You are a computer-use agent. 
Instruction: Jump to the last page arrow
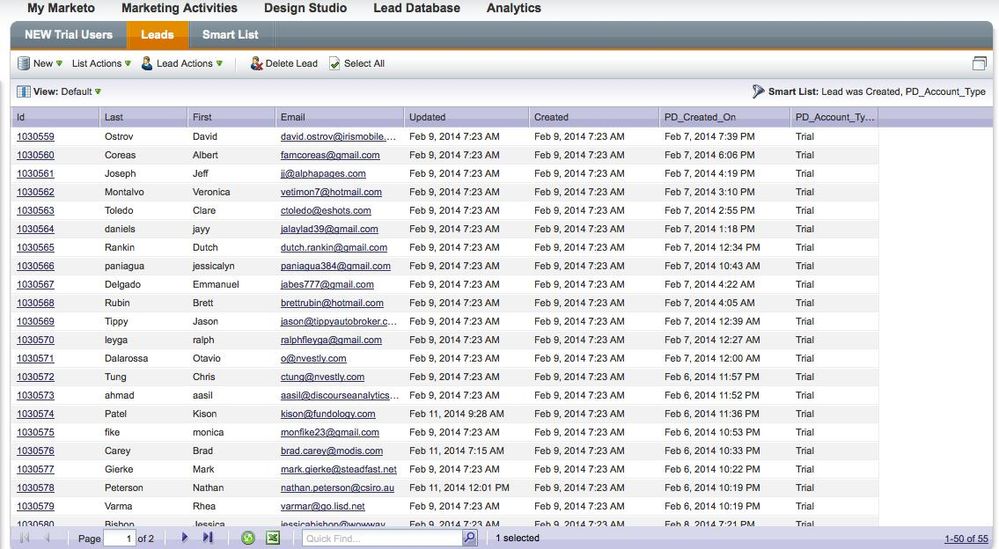[208, 538]
